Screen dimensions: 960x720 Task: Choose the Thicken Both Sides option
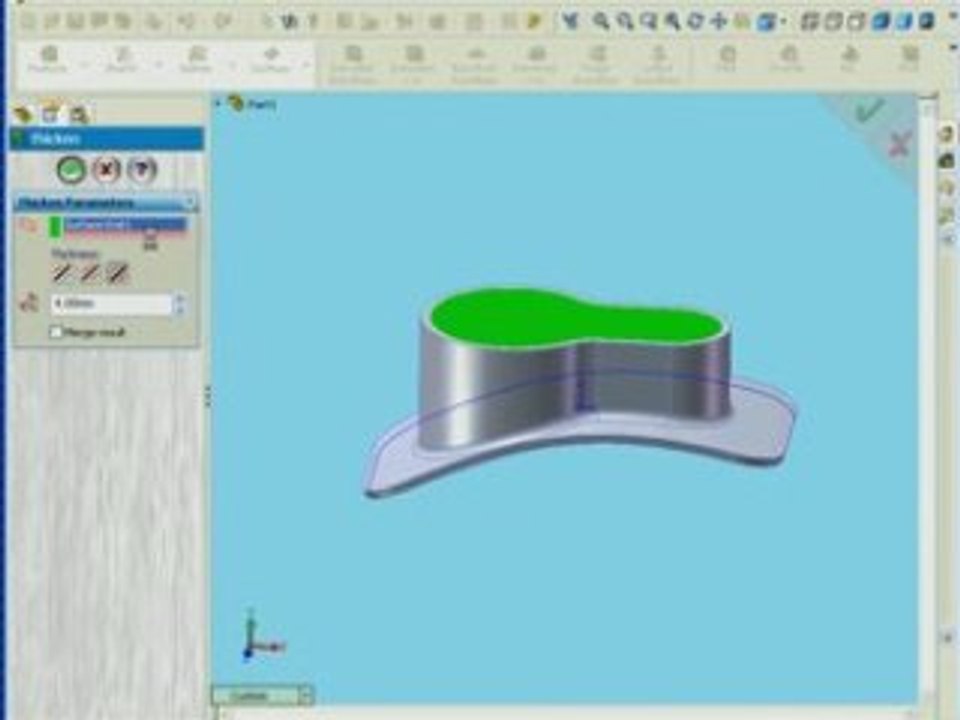pyautogui.click(x=89, y=273)
